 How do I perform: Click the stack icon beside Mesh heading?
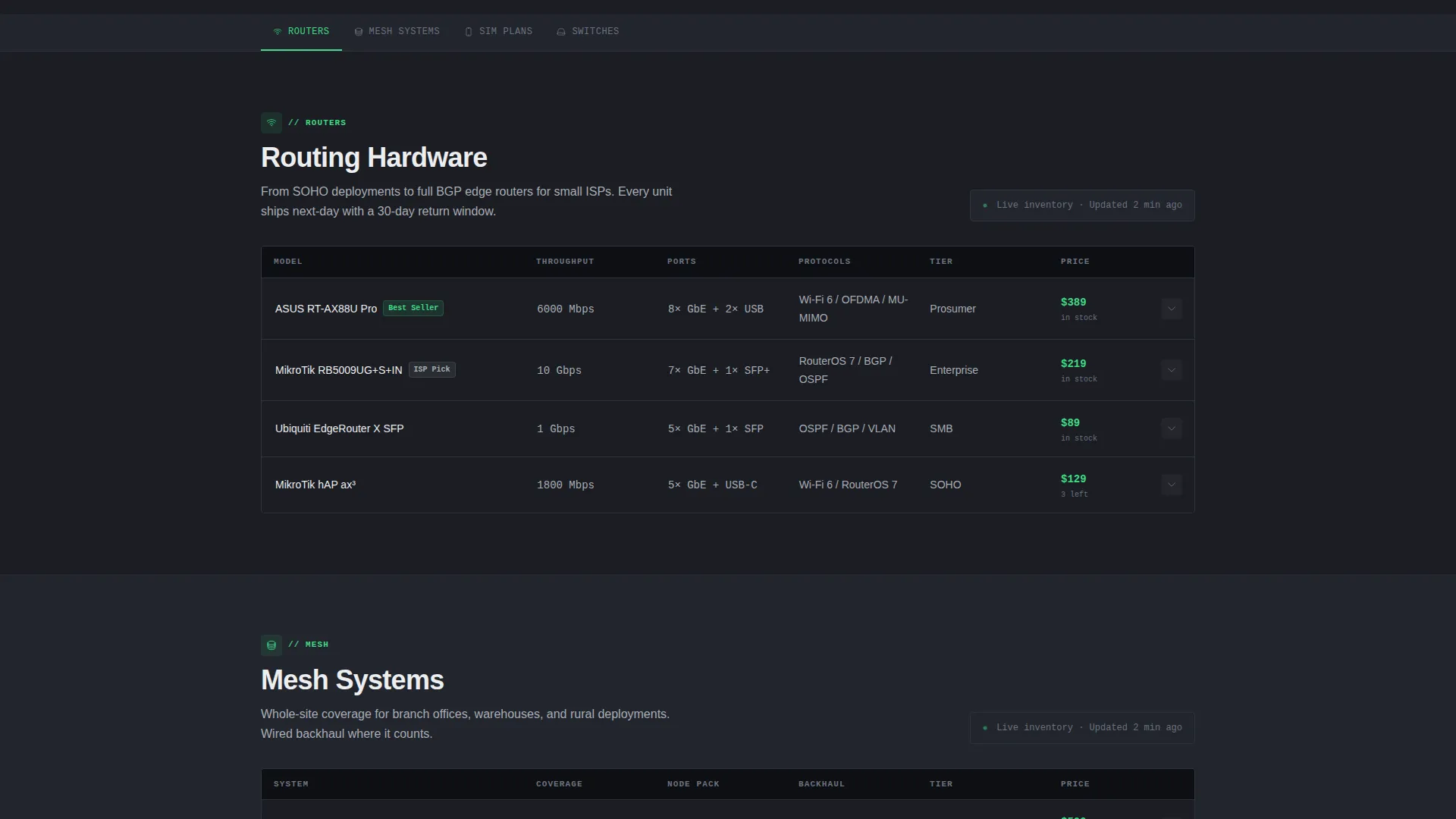point(271,645)
